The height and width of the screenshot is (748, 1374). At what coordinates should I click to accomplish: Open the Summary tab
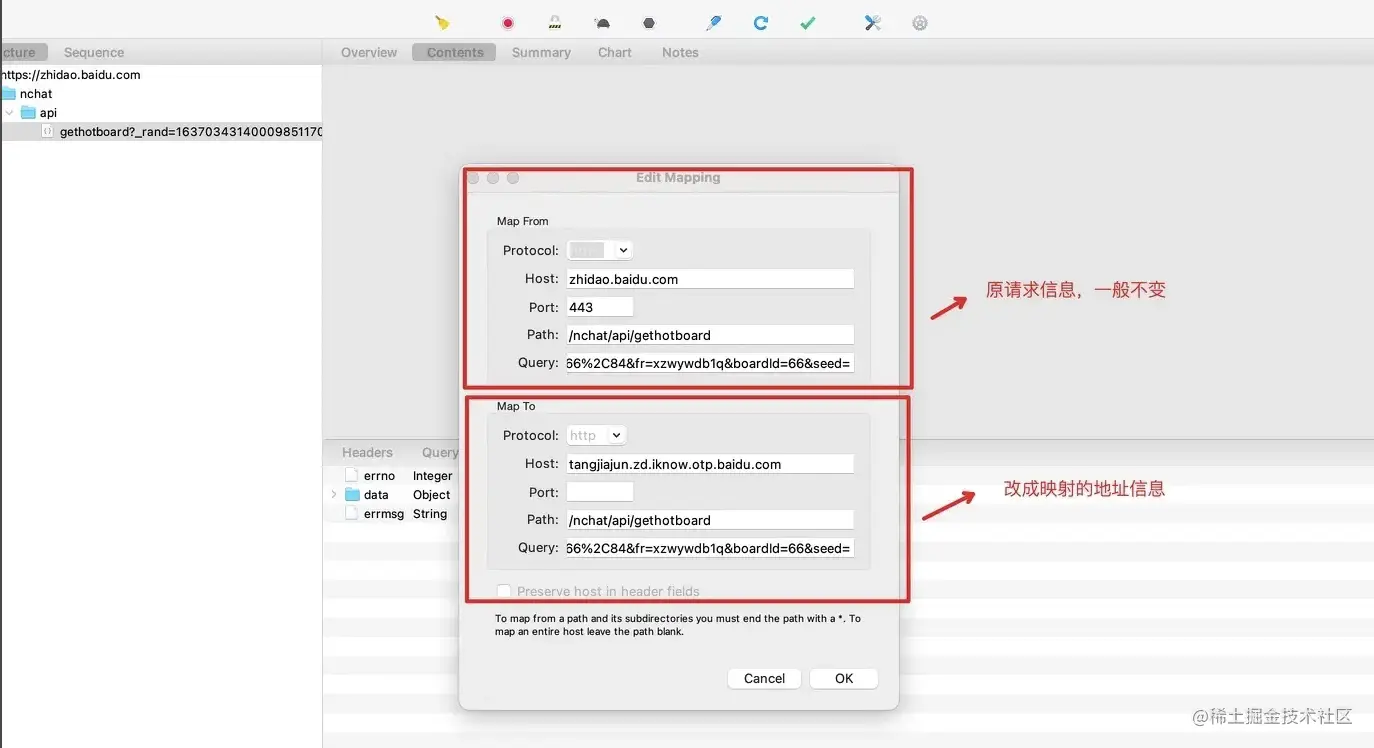[x=541, y=52]
